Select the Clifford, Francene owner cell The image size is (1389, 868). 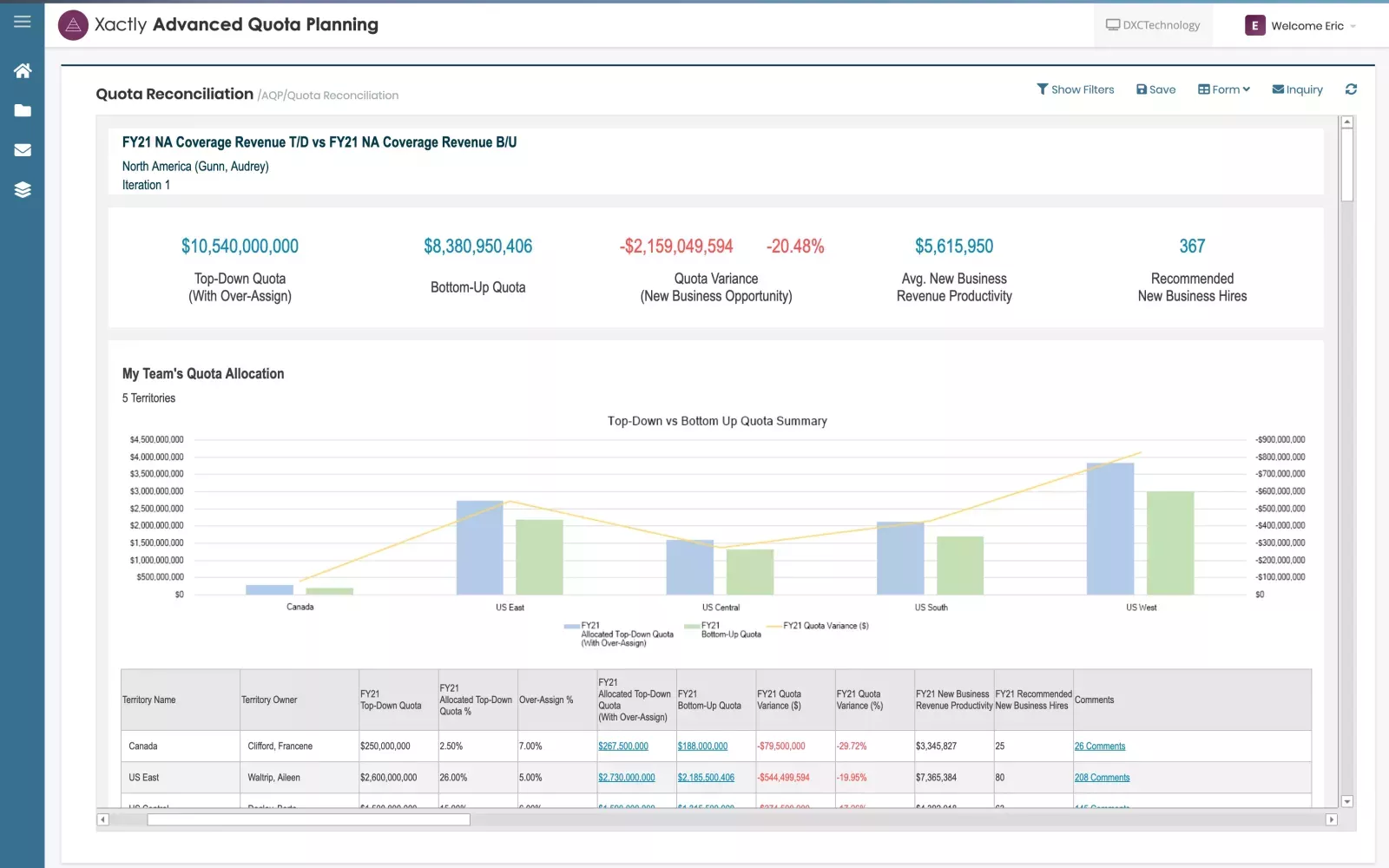point(300,746)
